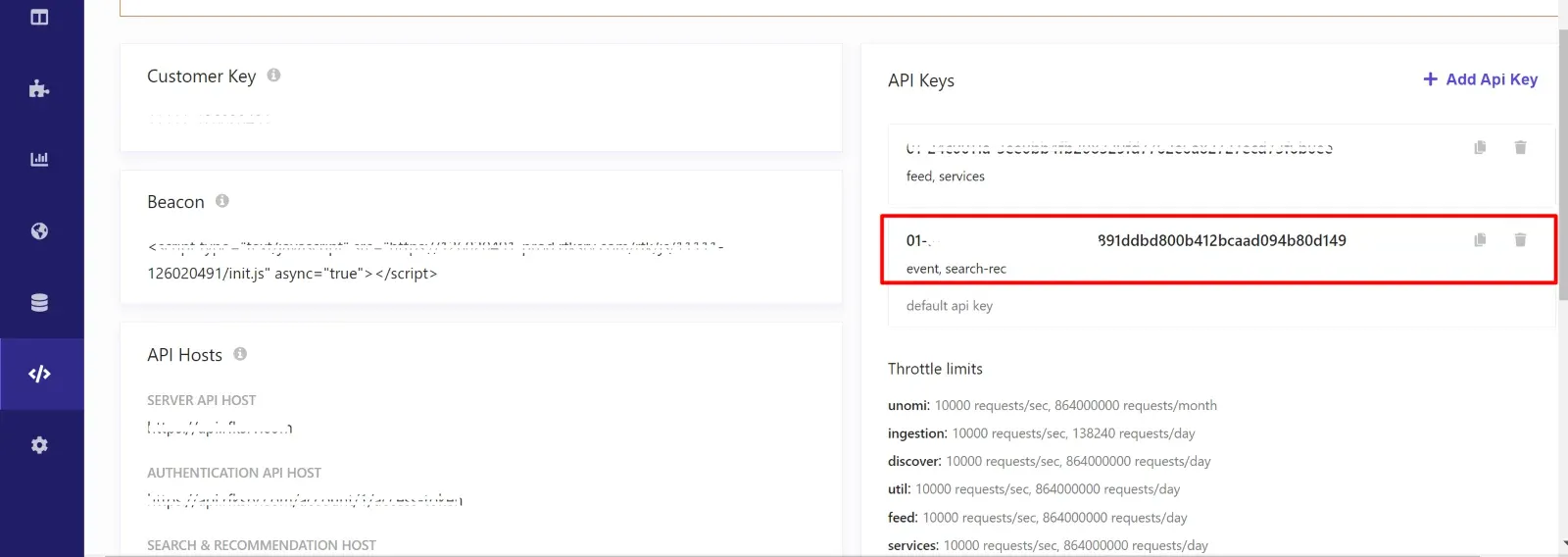Open the settings gear in sidebar
This screenshot has width=1568, height=557.
click(39, 445)
